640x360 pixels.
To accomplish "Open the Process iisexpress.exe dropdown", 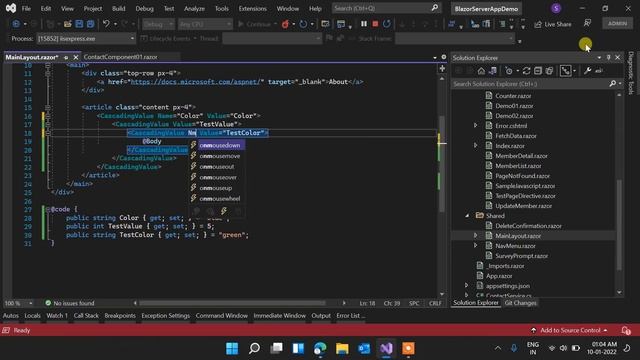I will tap(86, 38).
